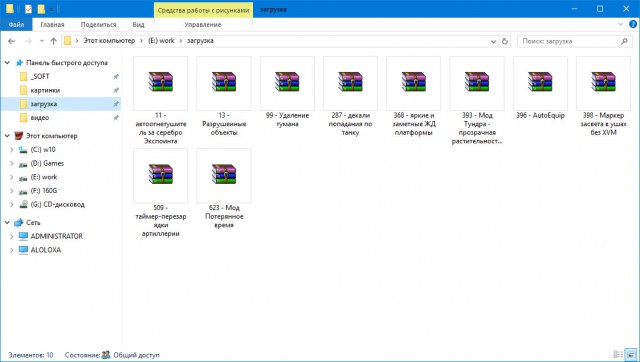Click the New folder quick access toolbar icon
640x362 pixels.
[41, 9]
